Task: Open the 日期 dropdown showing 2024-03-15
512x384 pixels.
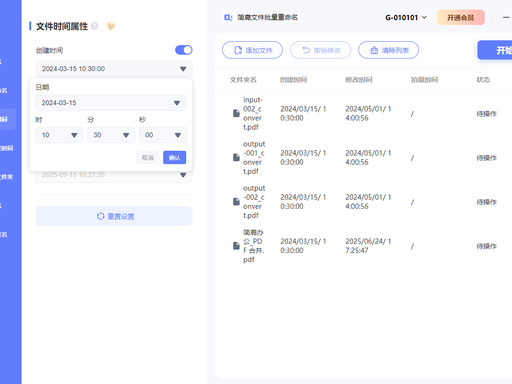Action: [111, 103]
